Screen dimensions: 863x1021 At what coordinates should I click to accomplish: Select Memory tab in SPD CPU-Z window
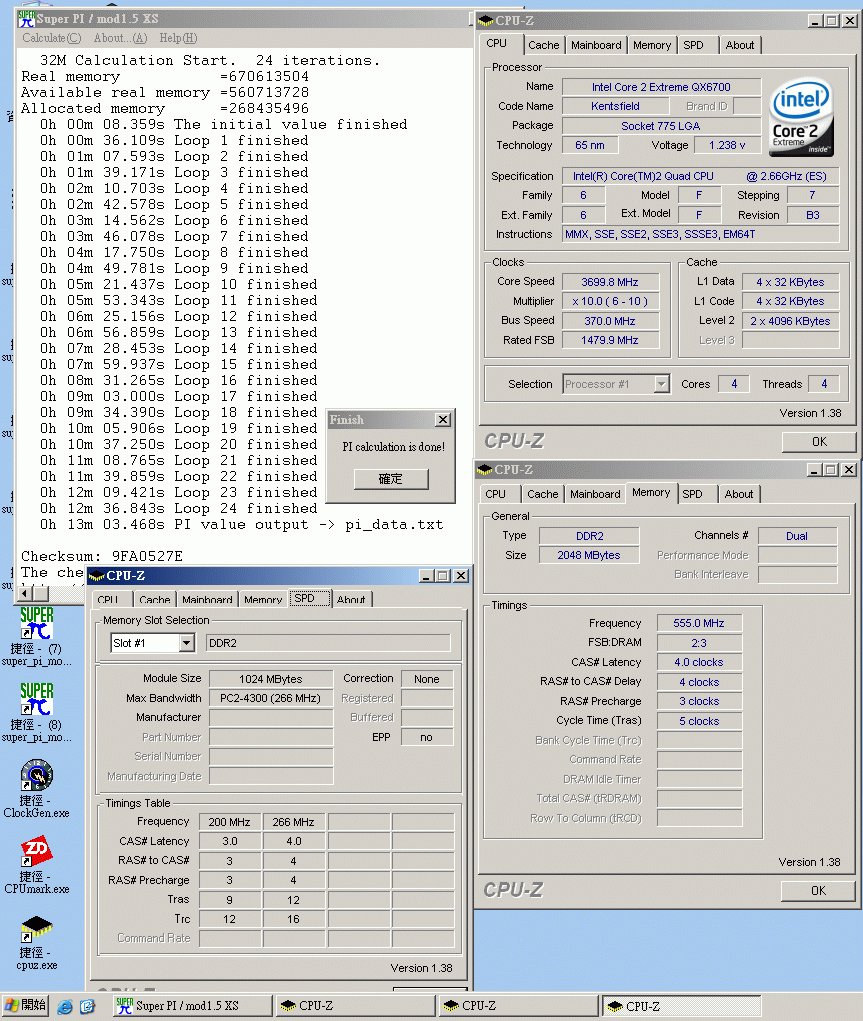263,599
